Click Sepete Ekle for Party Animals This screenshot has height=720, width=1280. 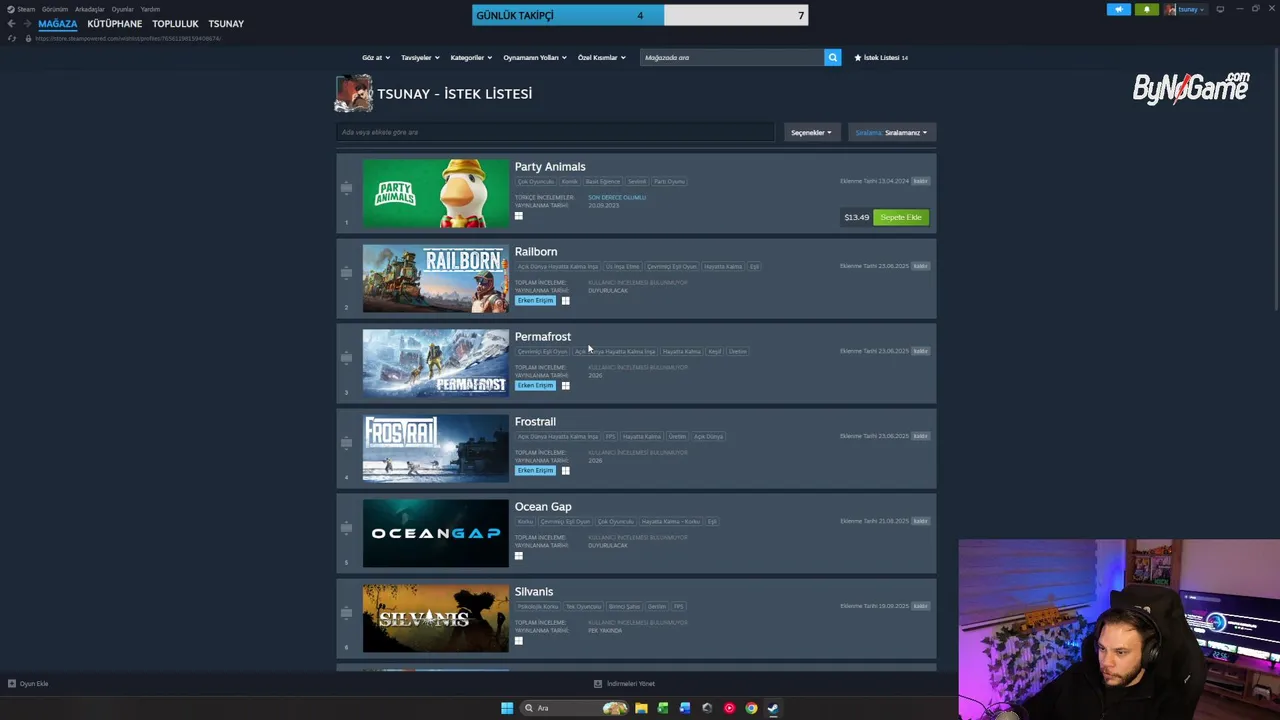tap(901, 217)
